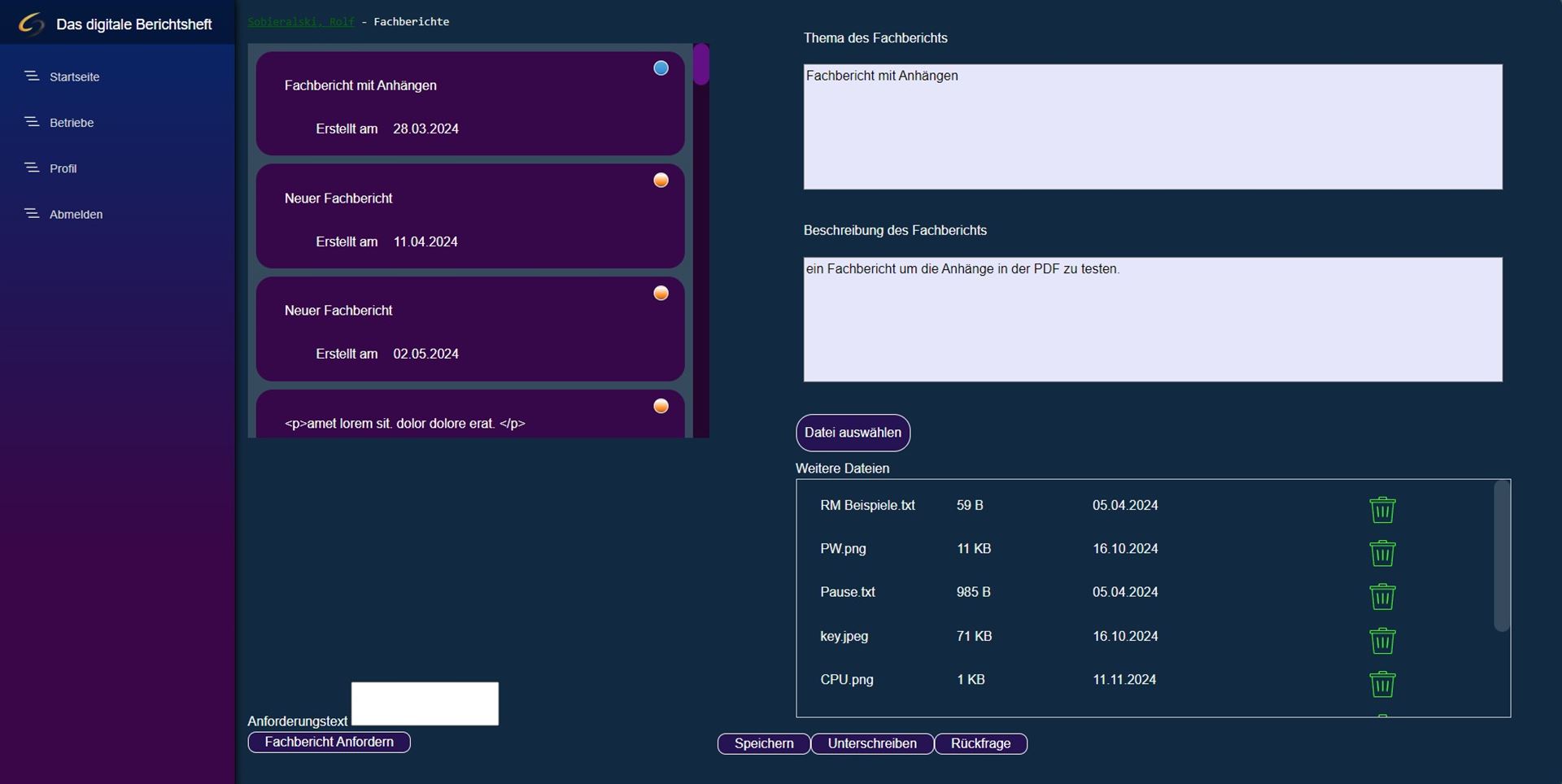Delete key.jpeg using its trash icon
This screenshot has width=1562, height=784.
[1382, 641]
